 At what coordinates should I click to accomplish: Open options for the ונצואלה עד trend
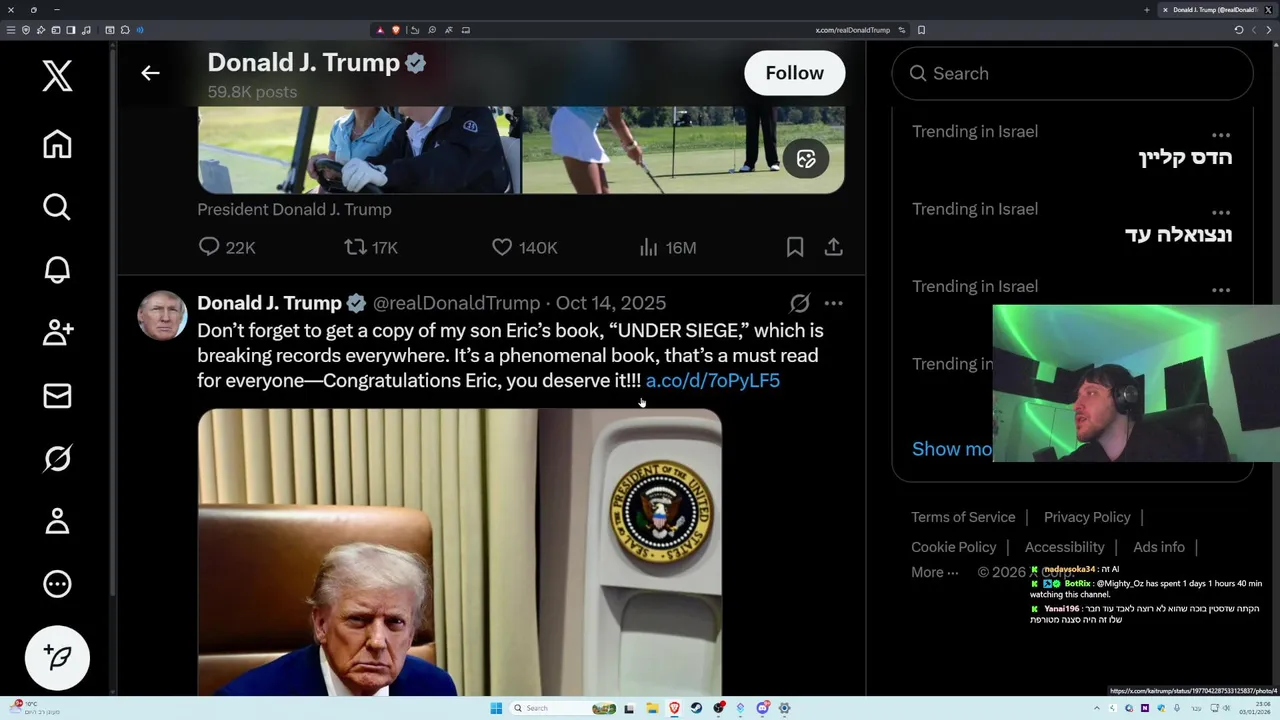pos(1221,212)
